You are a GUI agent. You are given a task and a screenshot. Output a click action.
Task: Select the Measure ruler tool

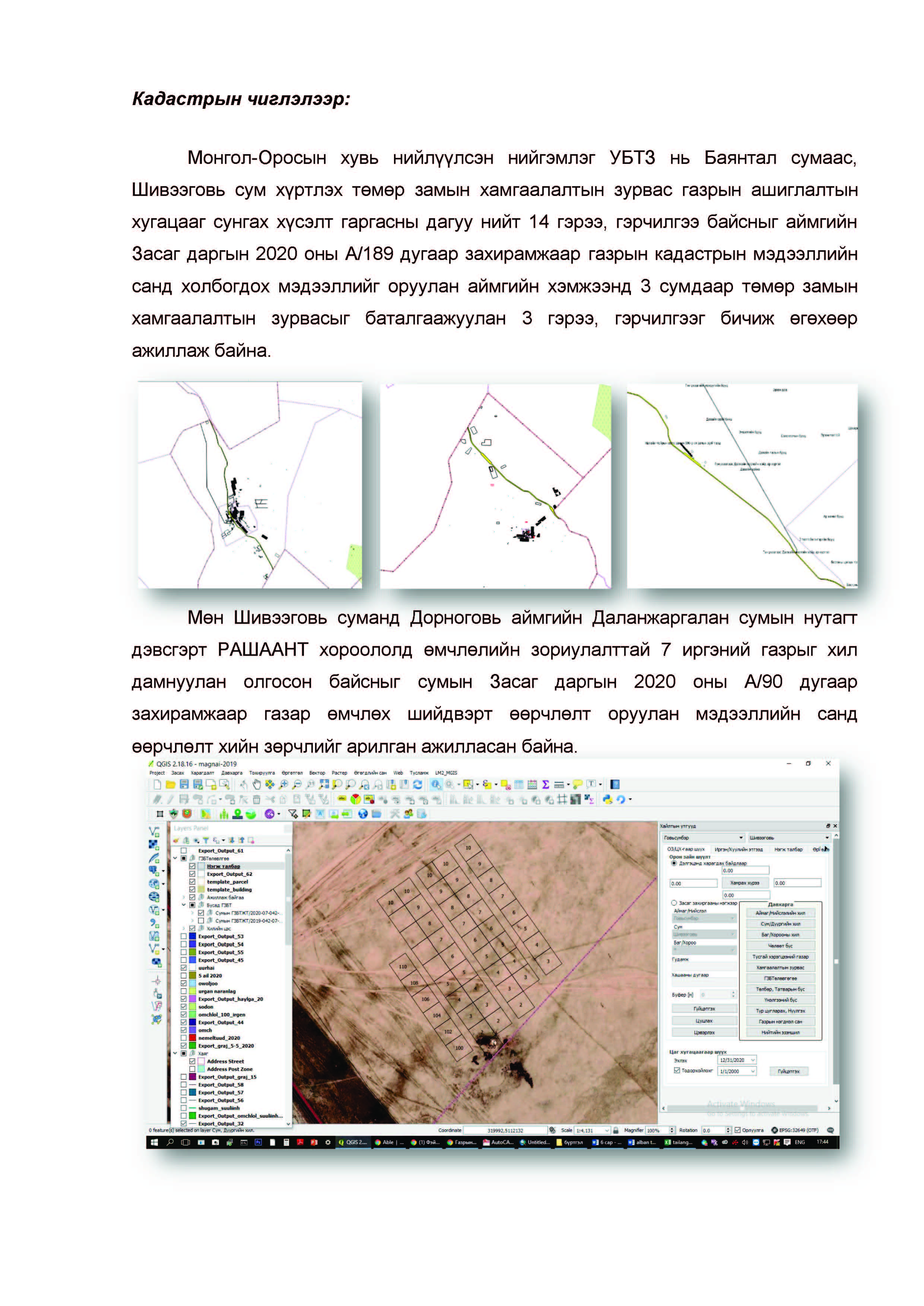559,785
